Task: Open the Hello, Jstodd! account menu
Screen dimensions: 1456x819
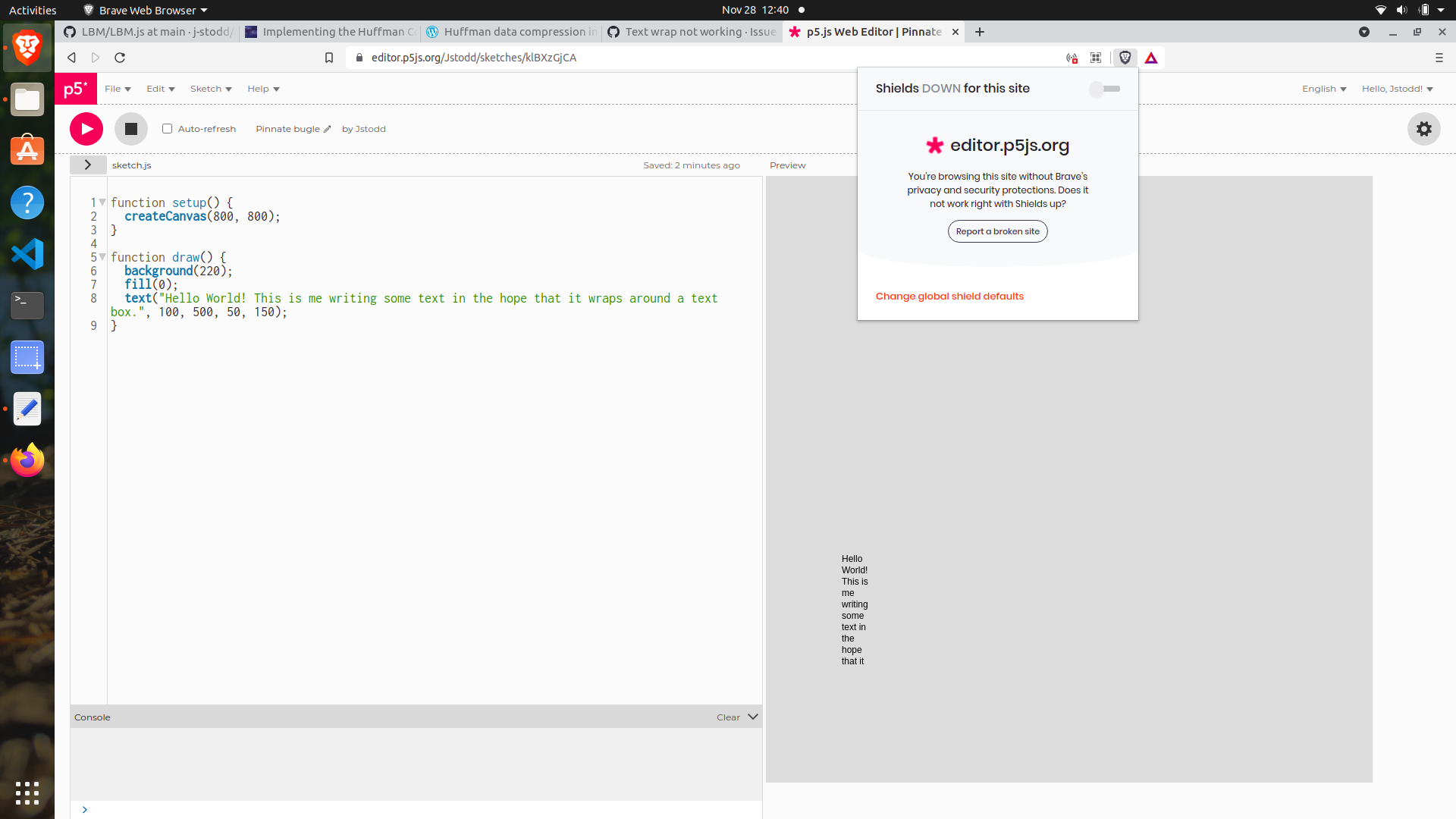Action: point(1398,89)
